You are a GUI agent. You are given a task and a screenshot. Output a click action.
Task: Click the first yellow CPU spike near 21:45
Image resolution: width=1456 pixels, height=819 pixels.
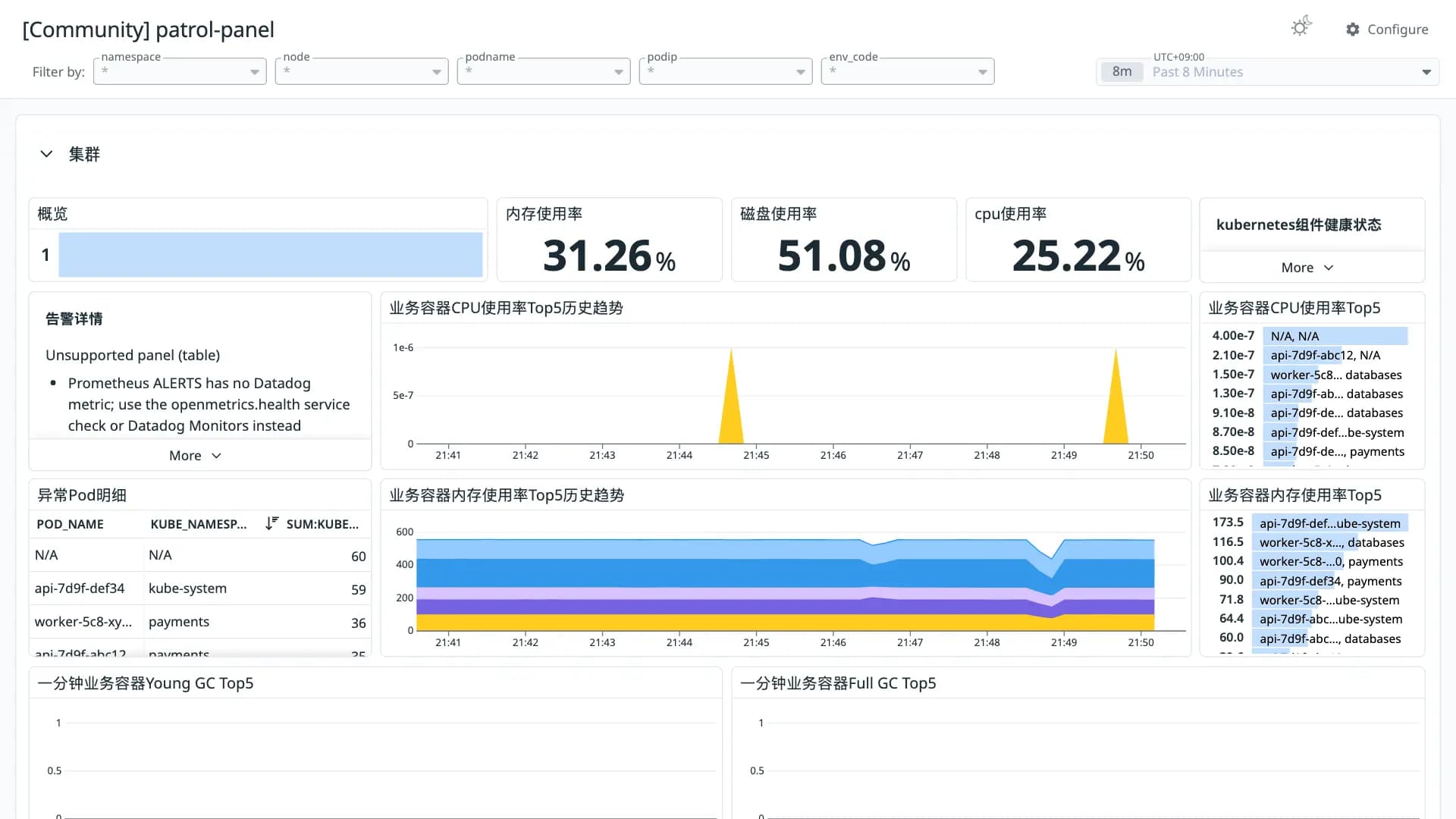tap(731, 409)
